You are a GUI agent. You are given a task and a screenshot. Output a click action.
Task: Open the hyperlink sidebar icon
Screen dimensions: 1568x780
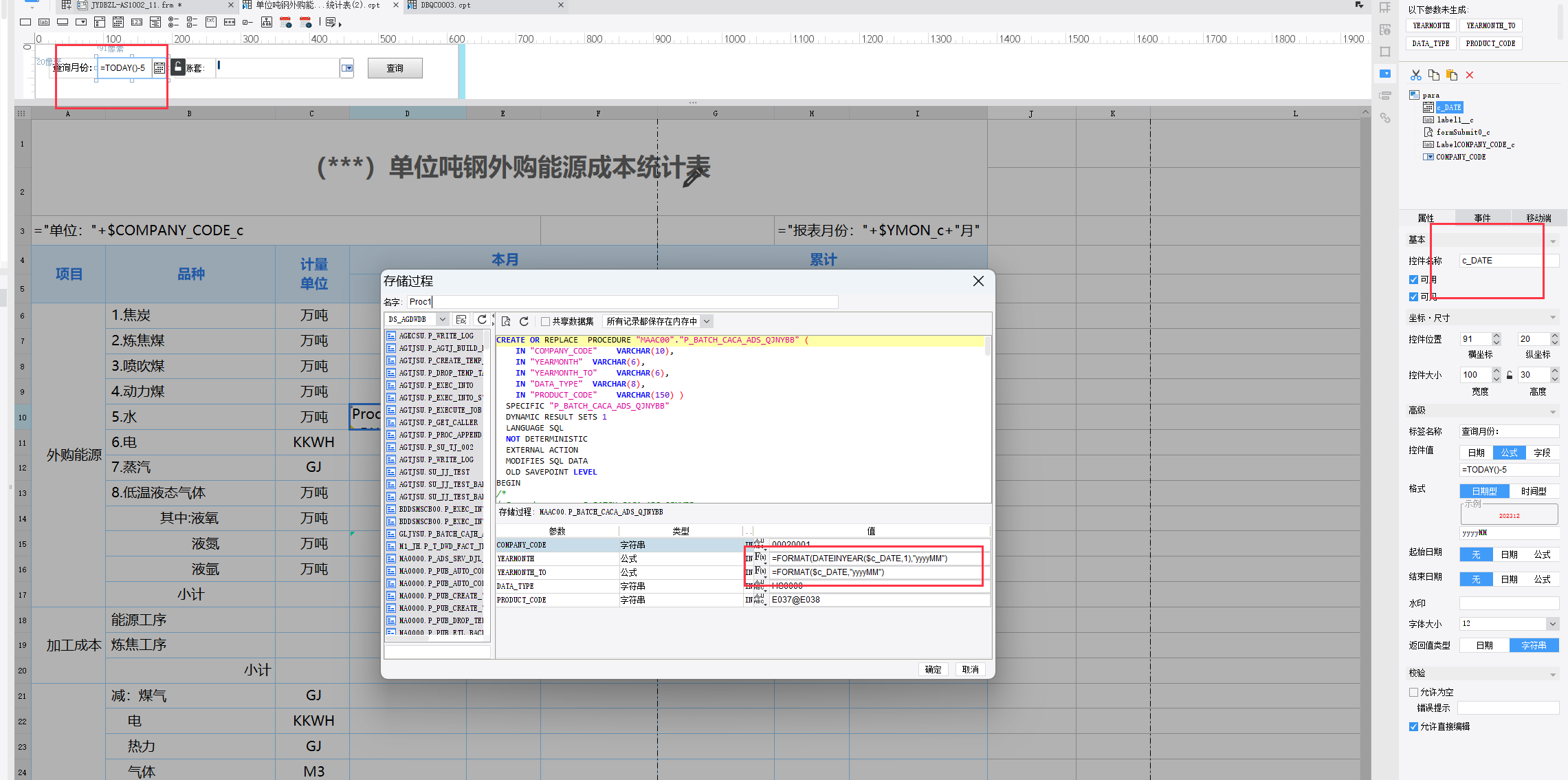pos(1385,118)
